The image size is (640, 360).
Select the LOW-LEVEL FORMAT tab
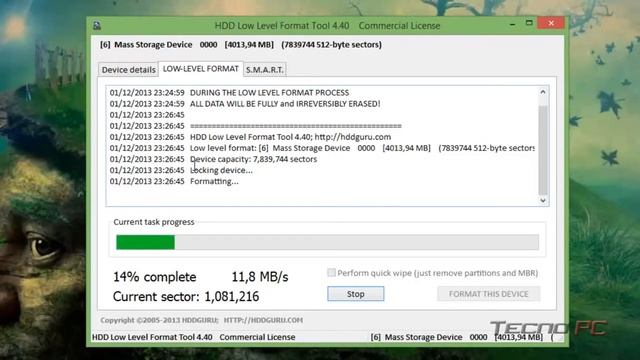tap(200, 69)
